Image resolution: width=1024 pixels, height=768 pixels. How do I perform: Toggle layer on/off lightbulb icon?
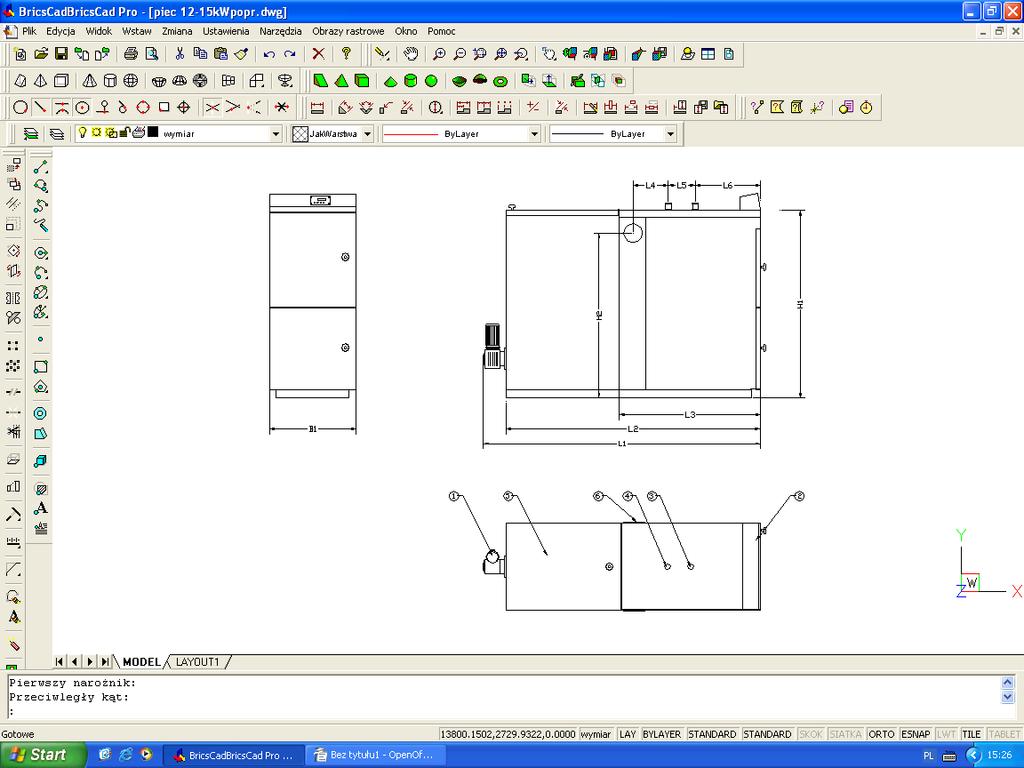[82, 133]
